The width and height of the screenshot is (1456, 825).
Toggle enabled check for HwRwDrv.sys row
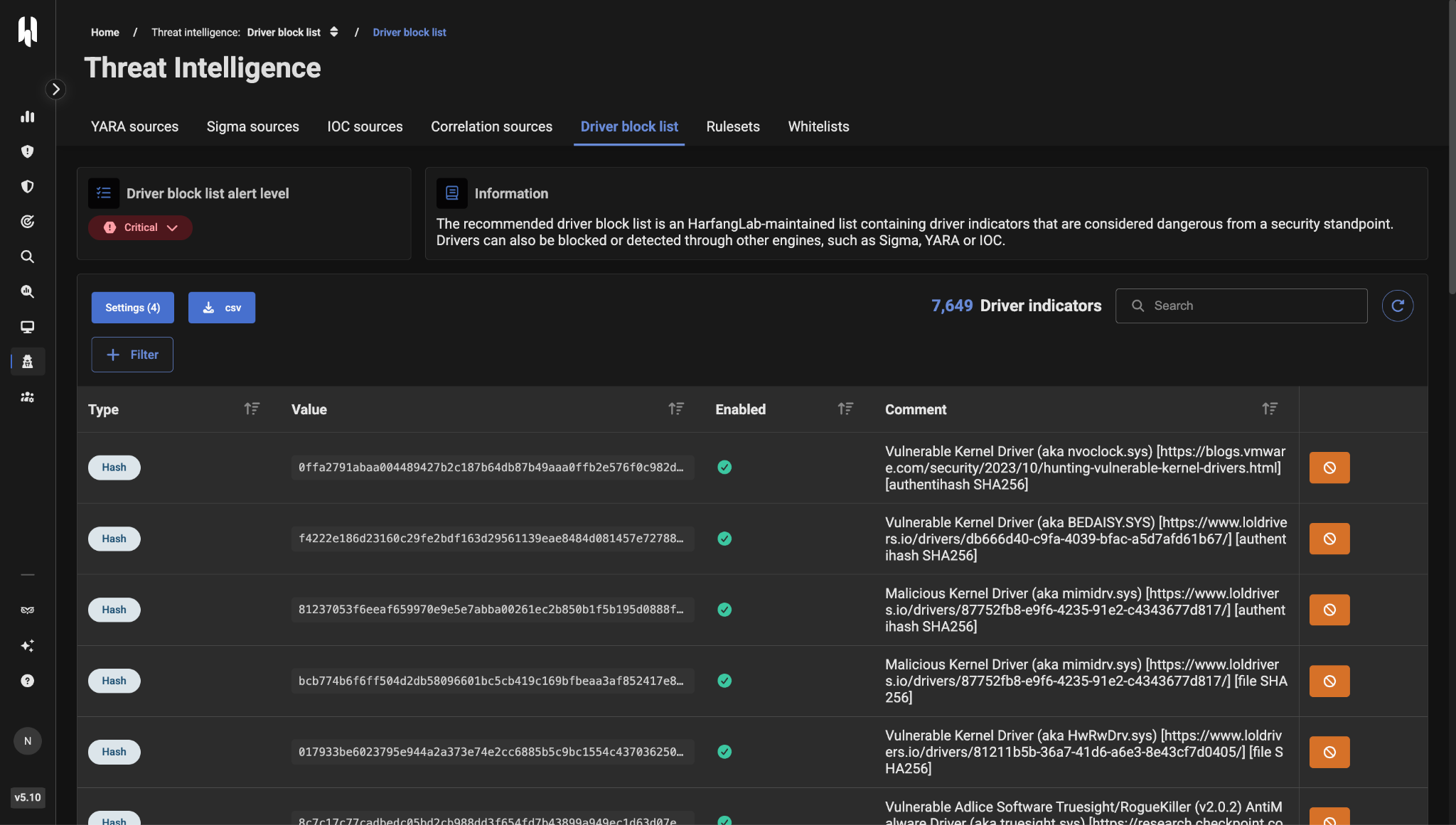(x=724, y=752)
